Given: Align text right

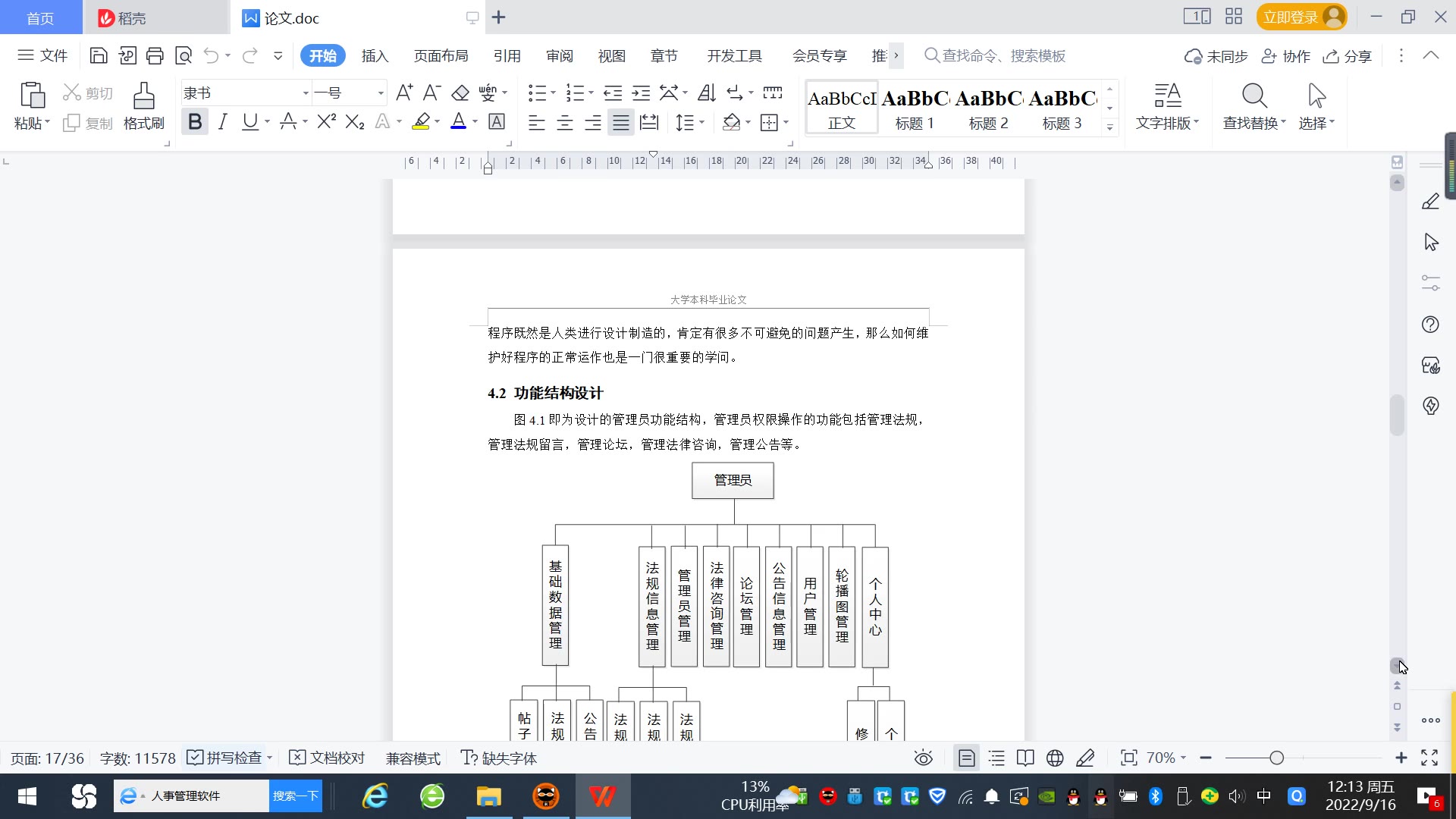Looking at the screenshot, I should (x=593, y=122).
